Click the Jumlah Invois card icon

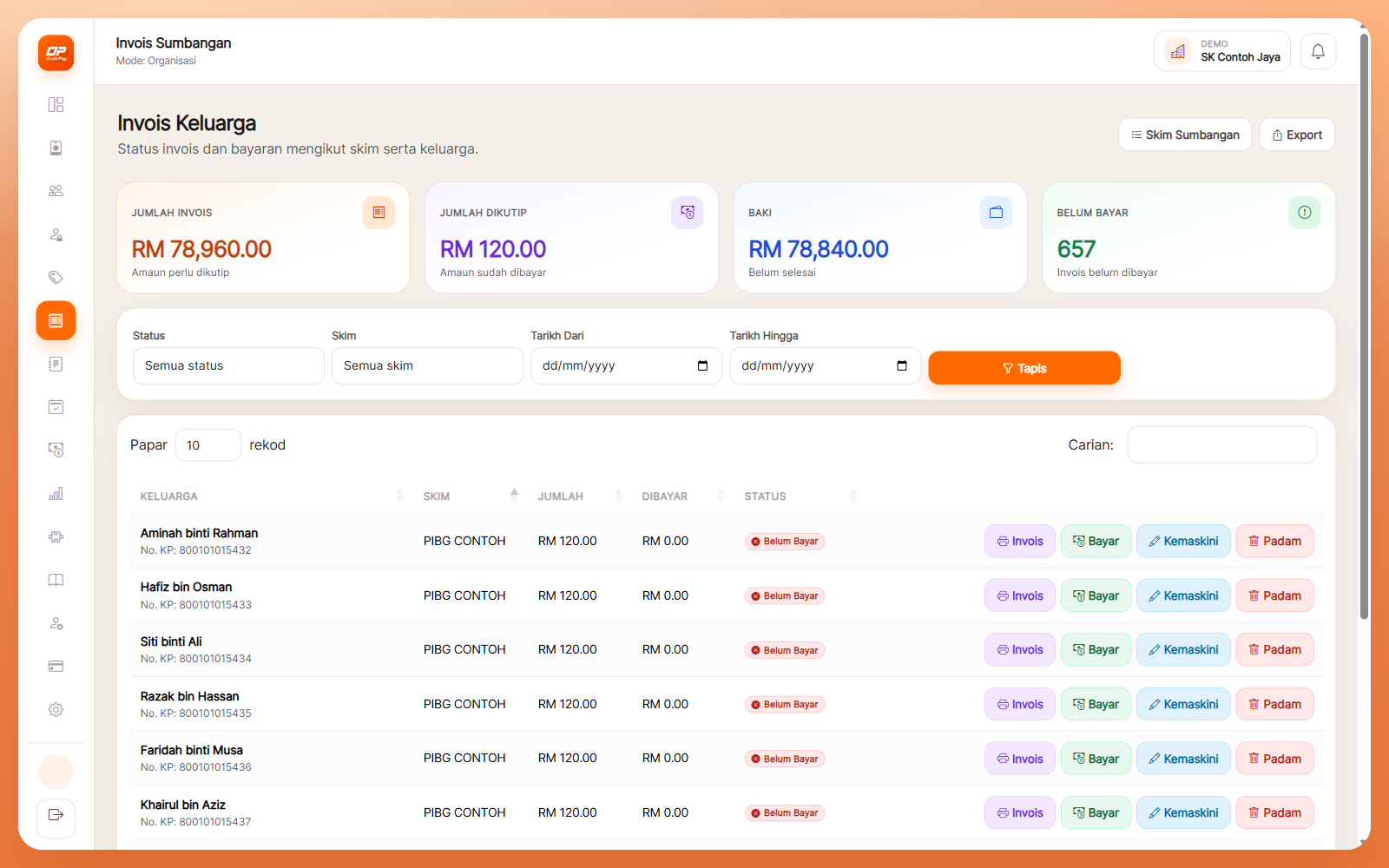point(379,213)
